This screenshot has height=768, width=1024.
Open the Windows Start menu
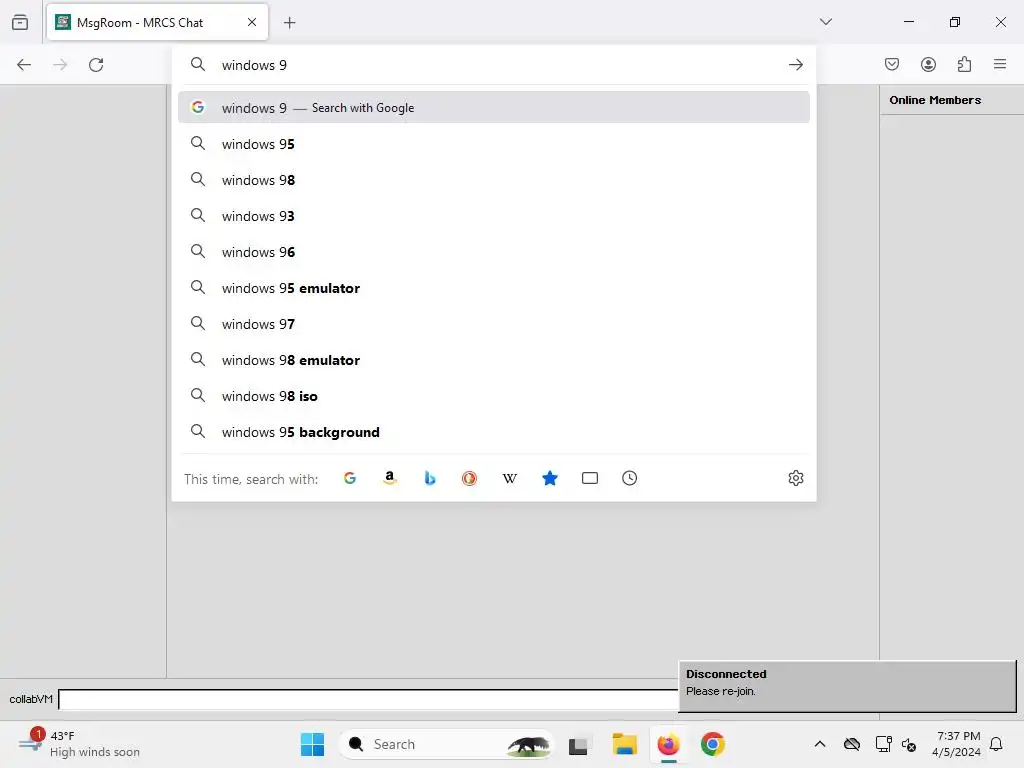(312, 744)
